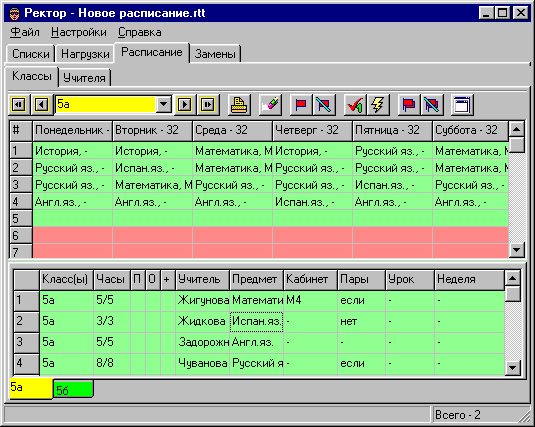Click the print schedule icon
The image size is (535, 427).
(239, 104)
